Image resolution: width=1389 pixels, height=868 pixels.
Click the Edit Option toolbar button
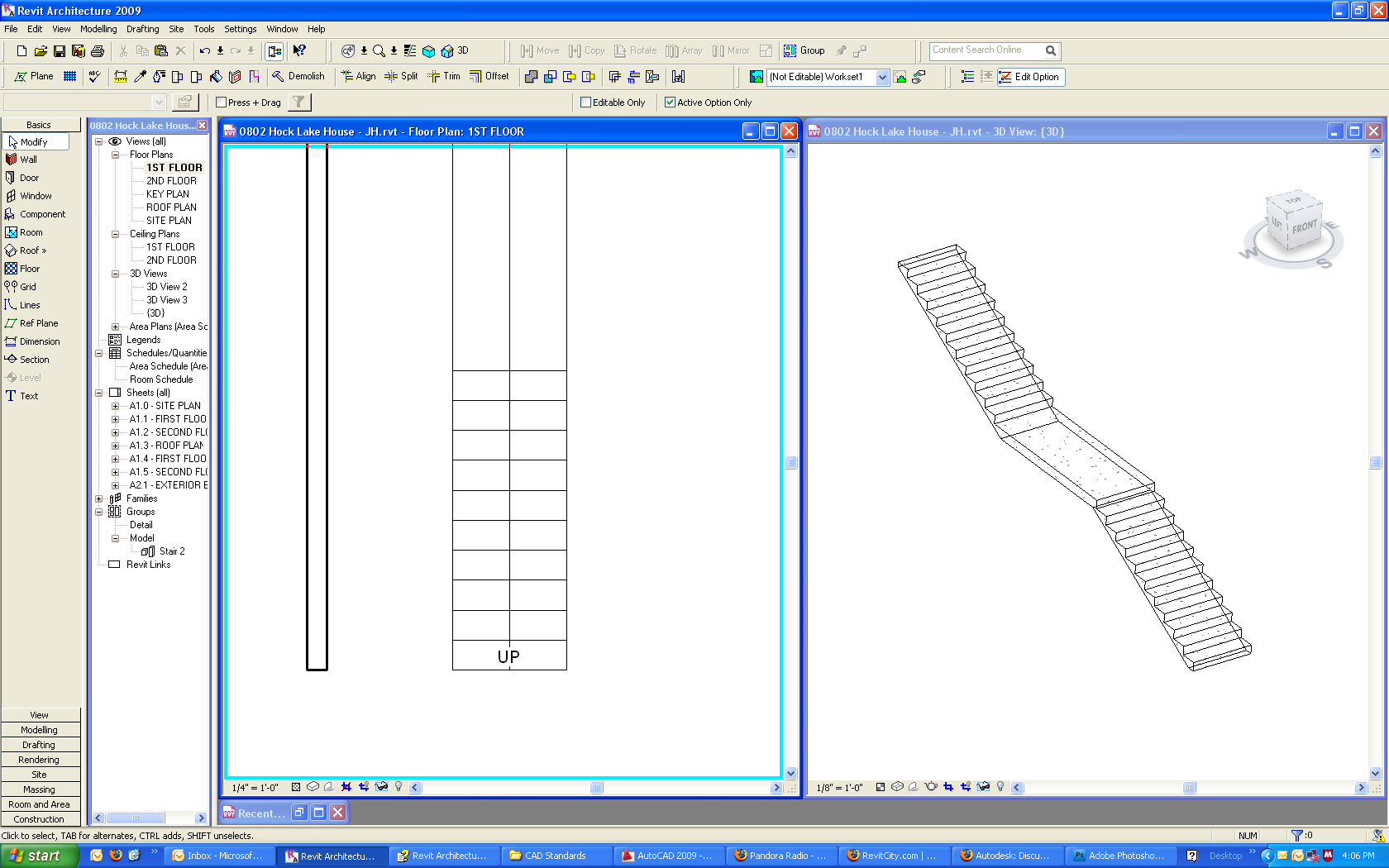[x=1030, y=77]
